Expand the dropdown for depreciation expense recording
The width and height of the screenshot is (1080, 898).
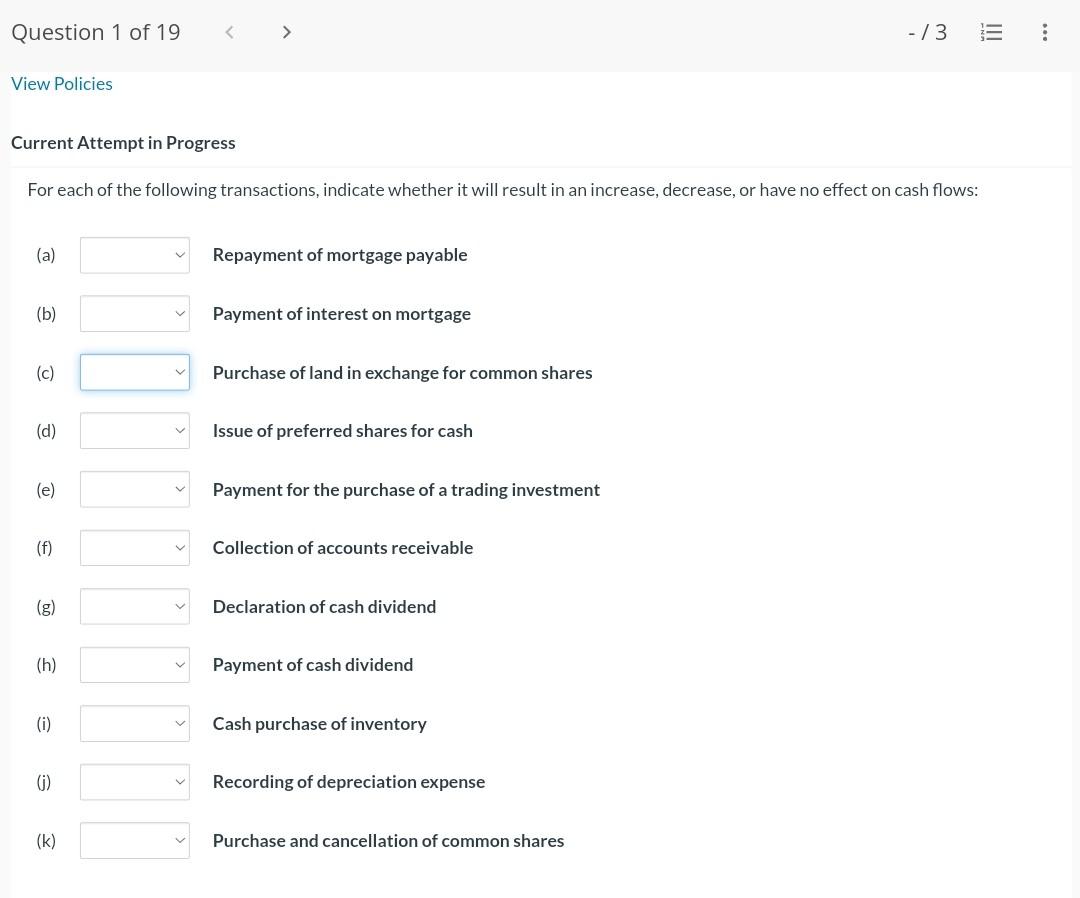click(134, 781)
